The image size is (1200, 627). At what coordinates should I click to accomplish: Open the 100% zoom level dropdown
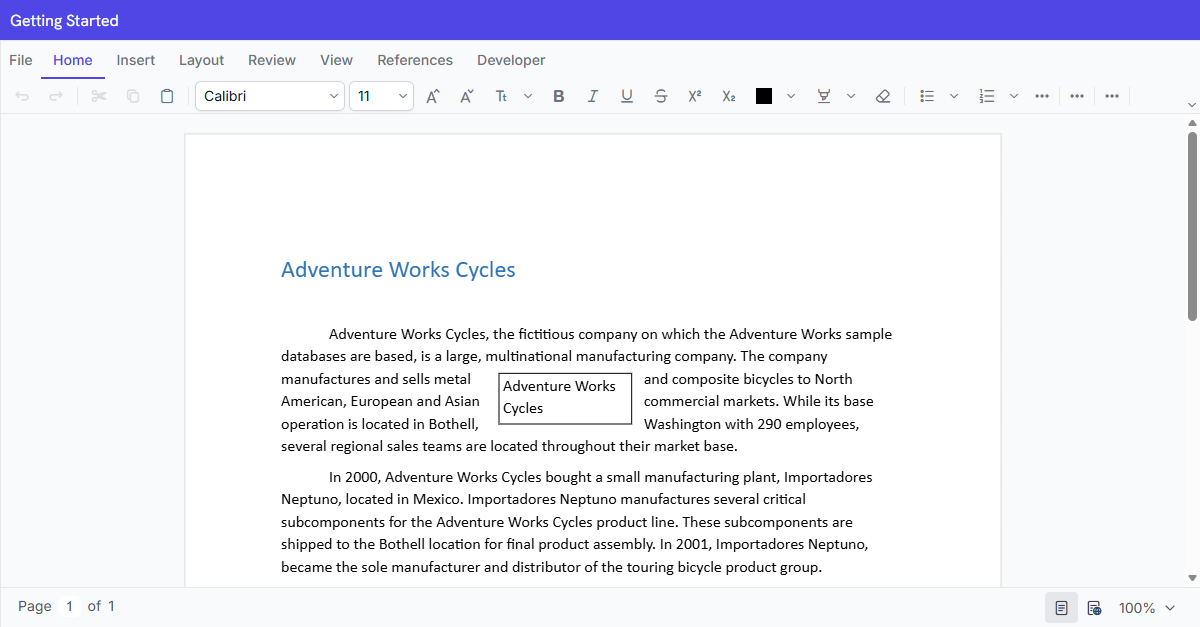(x=1147, y=608)
